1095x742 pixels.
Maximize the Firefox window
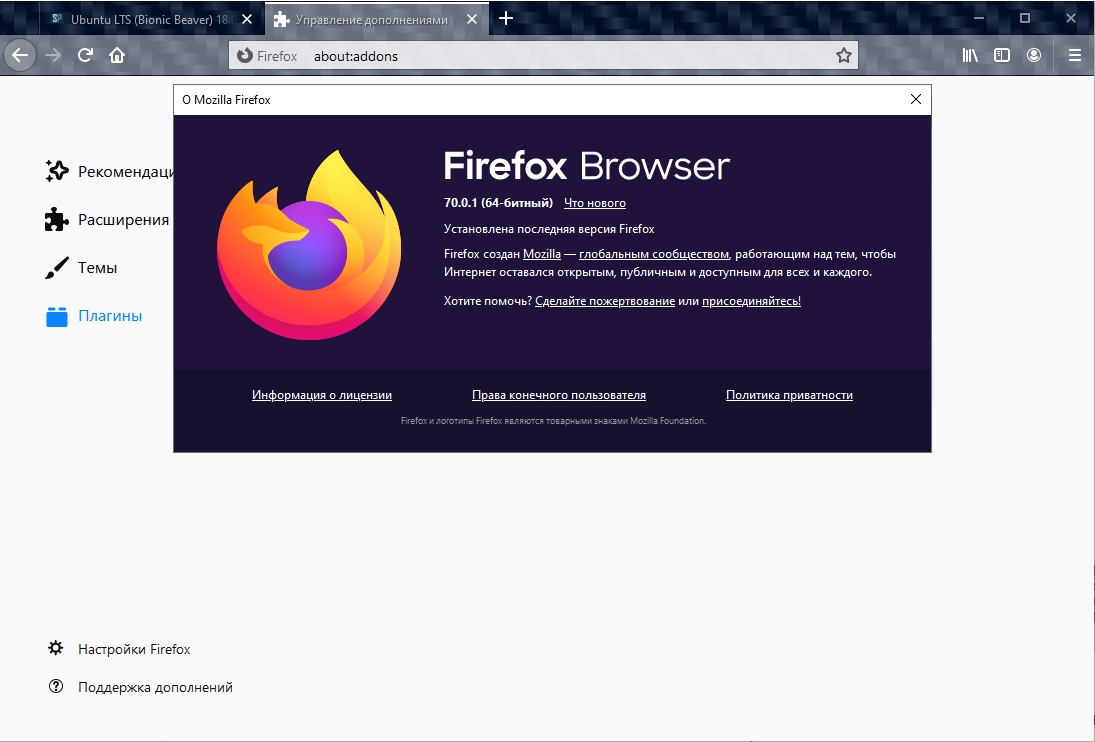1025,18
